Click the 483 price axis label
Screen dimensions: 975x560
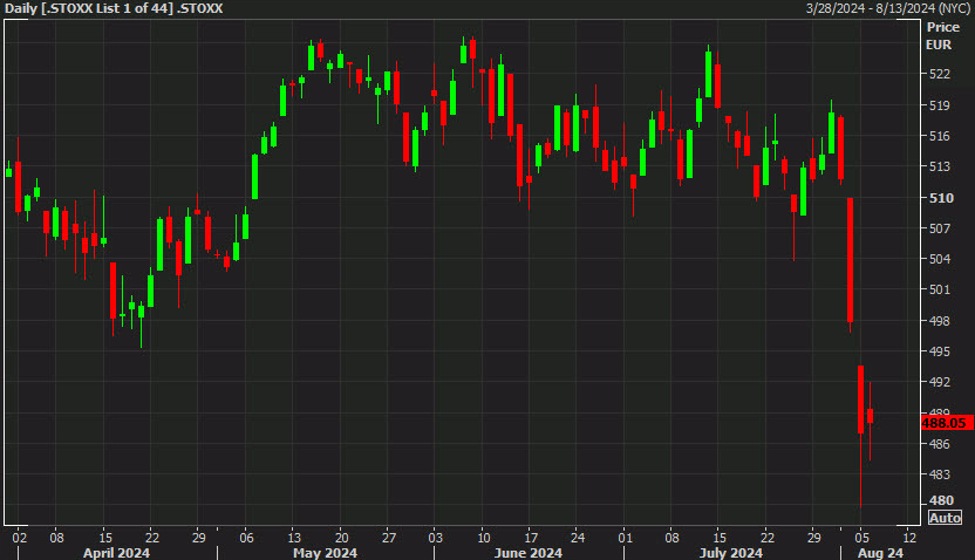coord(939,474)
